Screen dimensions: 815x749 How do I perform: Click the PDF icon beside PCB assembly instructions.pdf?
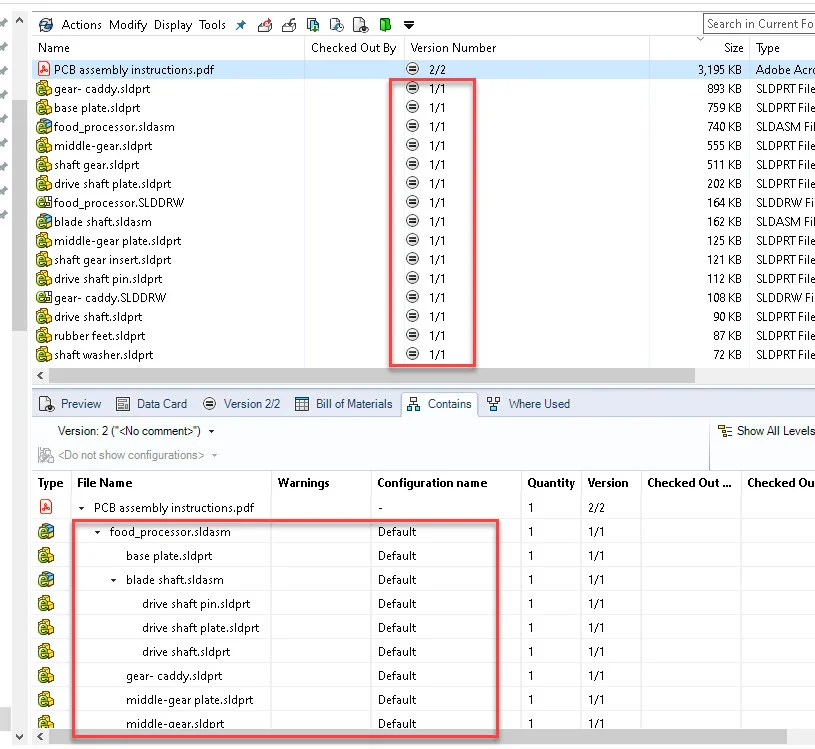click(44, 70)
